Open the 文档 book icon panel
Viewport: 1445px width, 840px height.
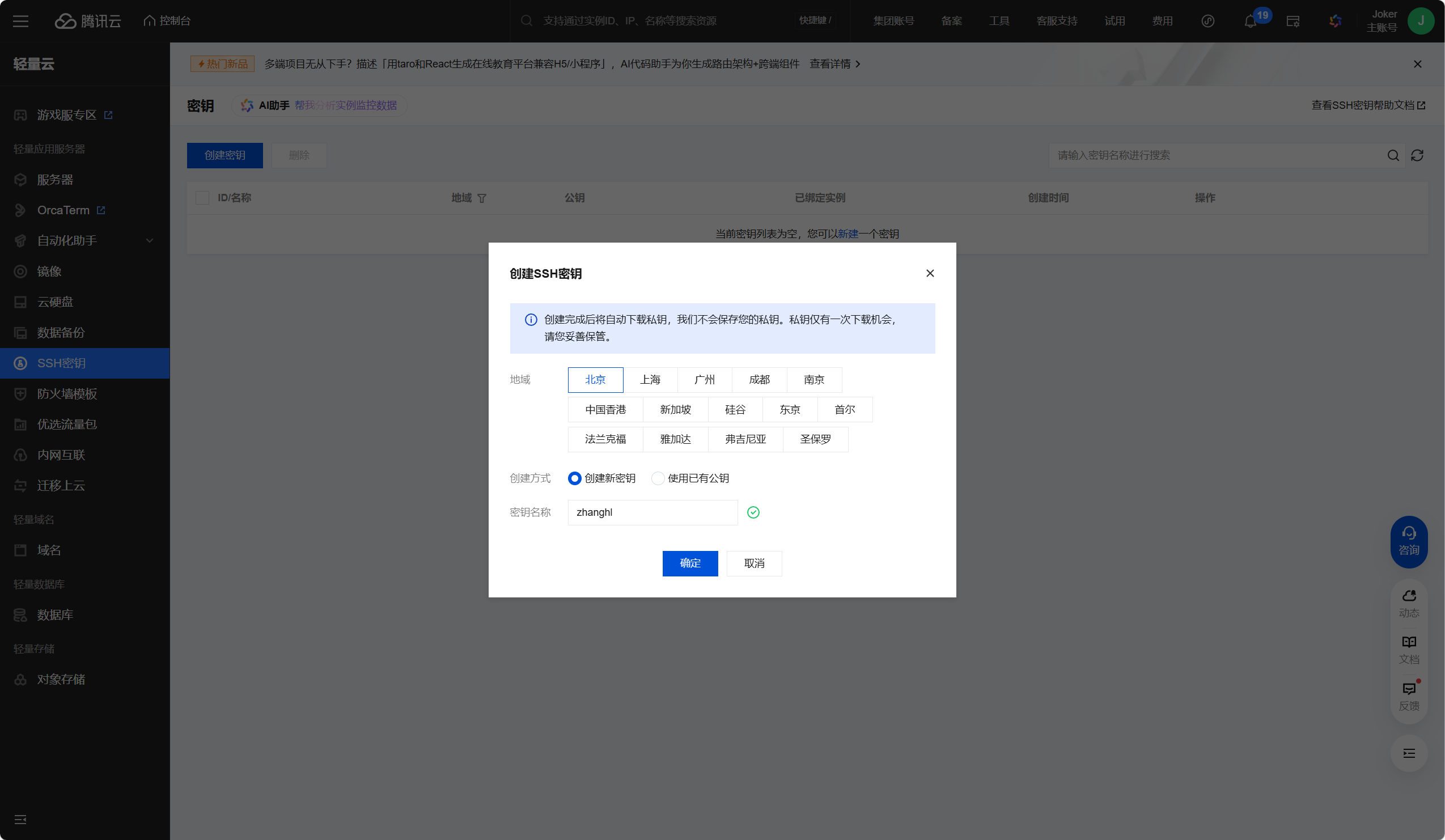[1409, 650]
